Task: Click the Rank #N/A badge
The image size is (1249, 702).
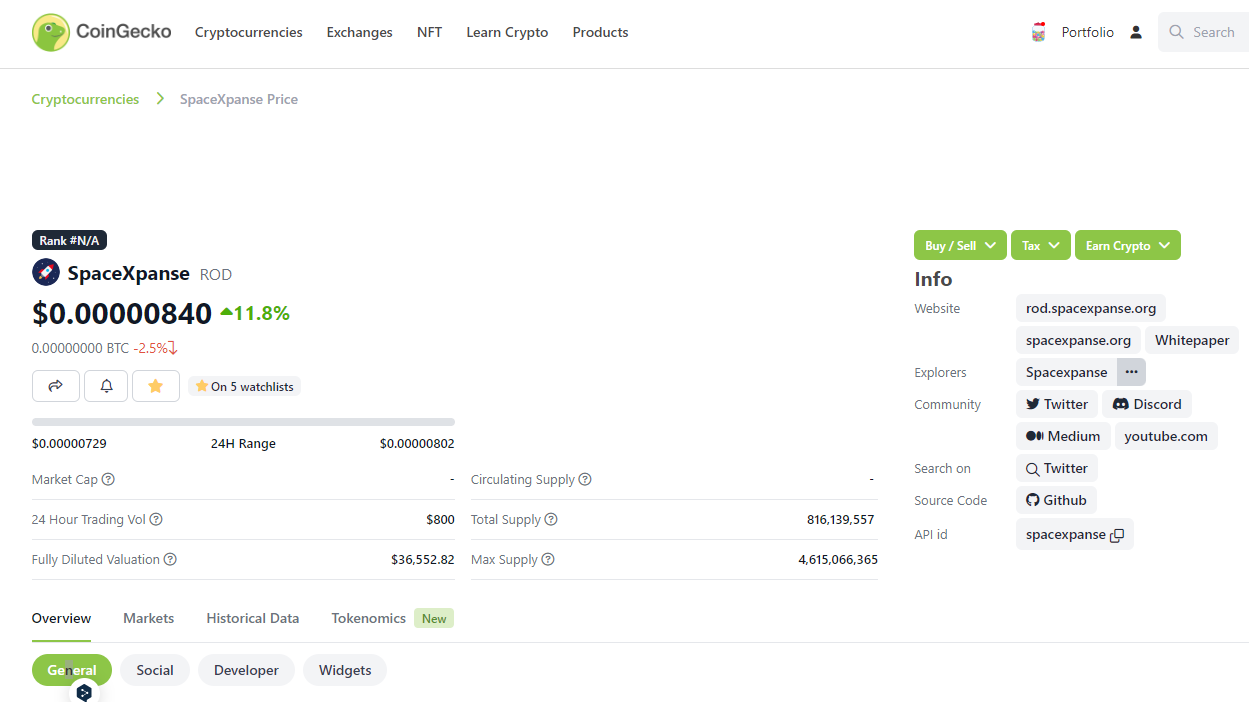Action: click(x=69, y=241)
